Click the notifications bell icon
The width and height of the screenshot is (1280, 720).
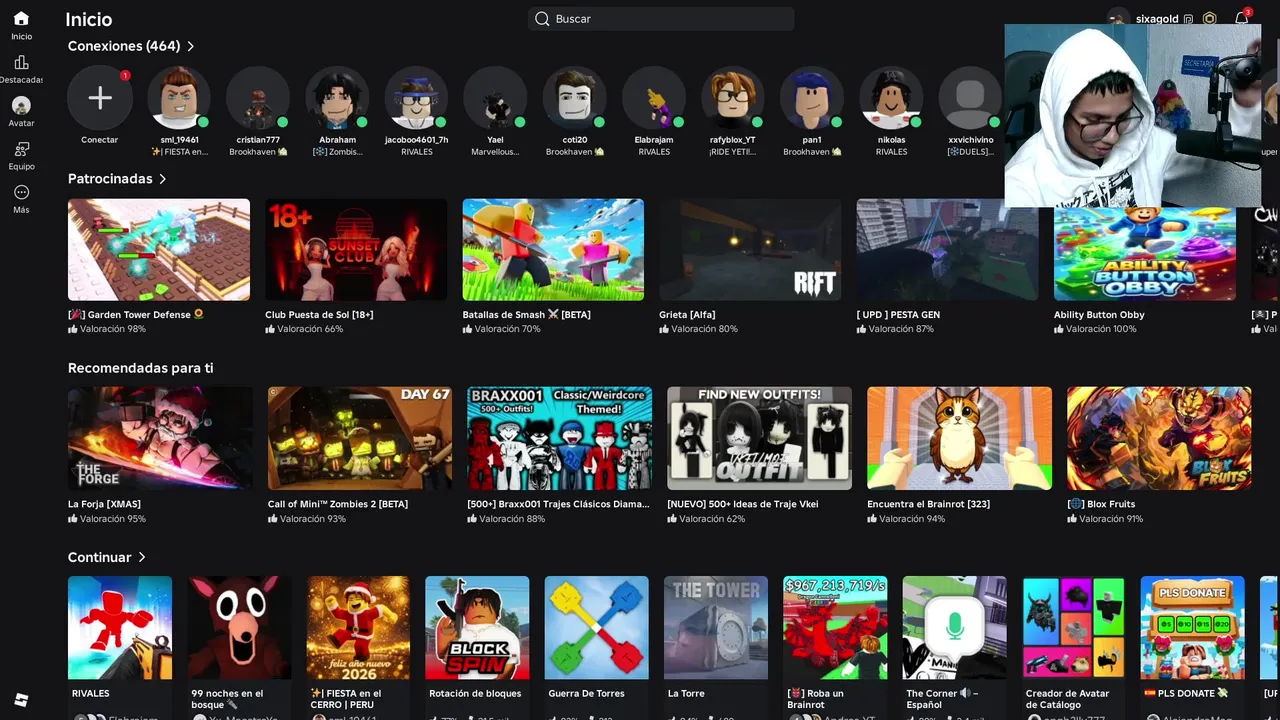click(1241, 18)
